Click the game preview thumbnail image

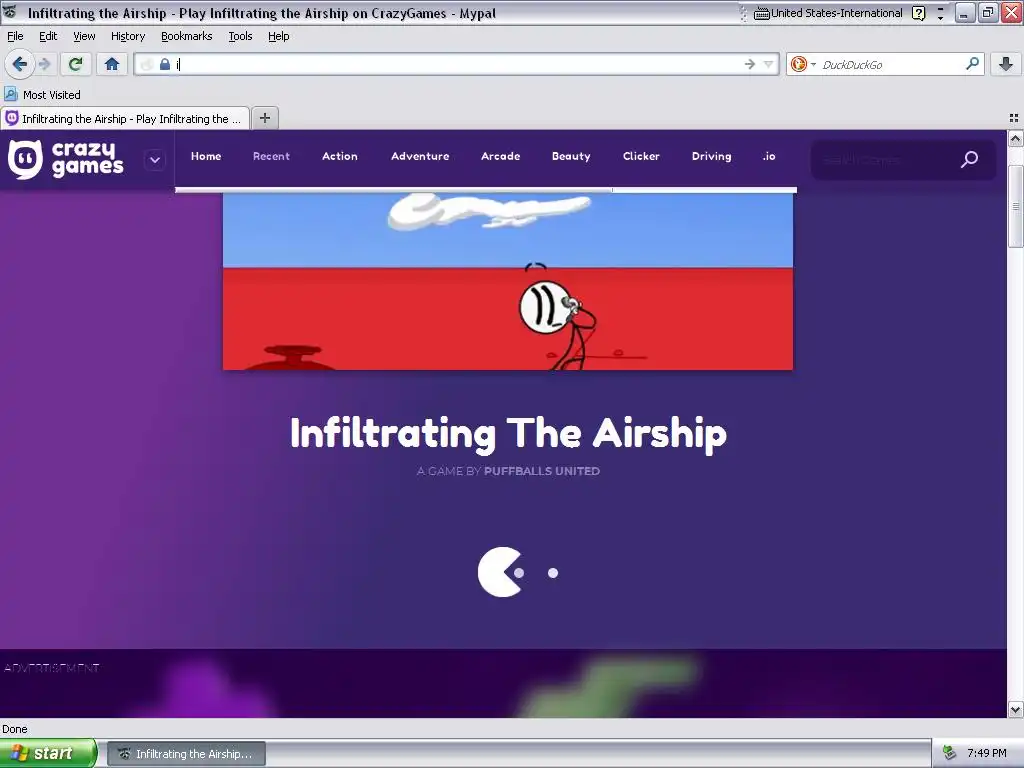(x=508, y=281)
